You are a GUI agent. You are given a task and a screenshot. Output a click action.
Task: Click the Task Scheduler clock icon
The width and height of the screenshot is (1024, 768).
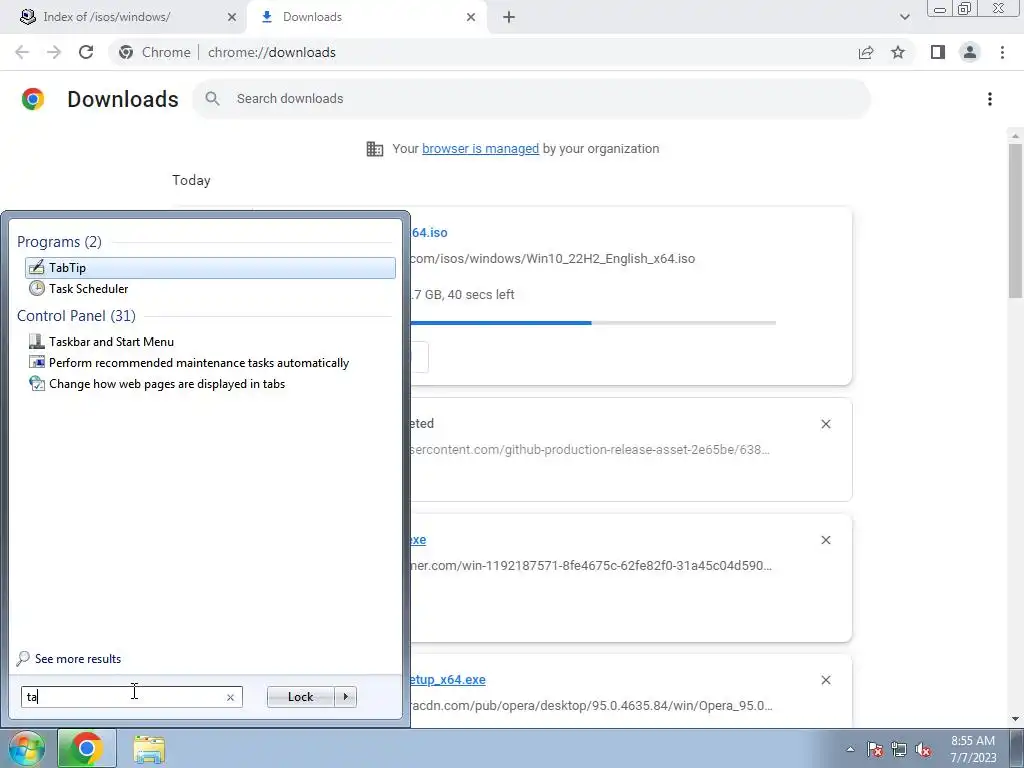coord(37,288)
